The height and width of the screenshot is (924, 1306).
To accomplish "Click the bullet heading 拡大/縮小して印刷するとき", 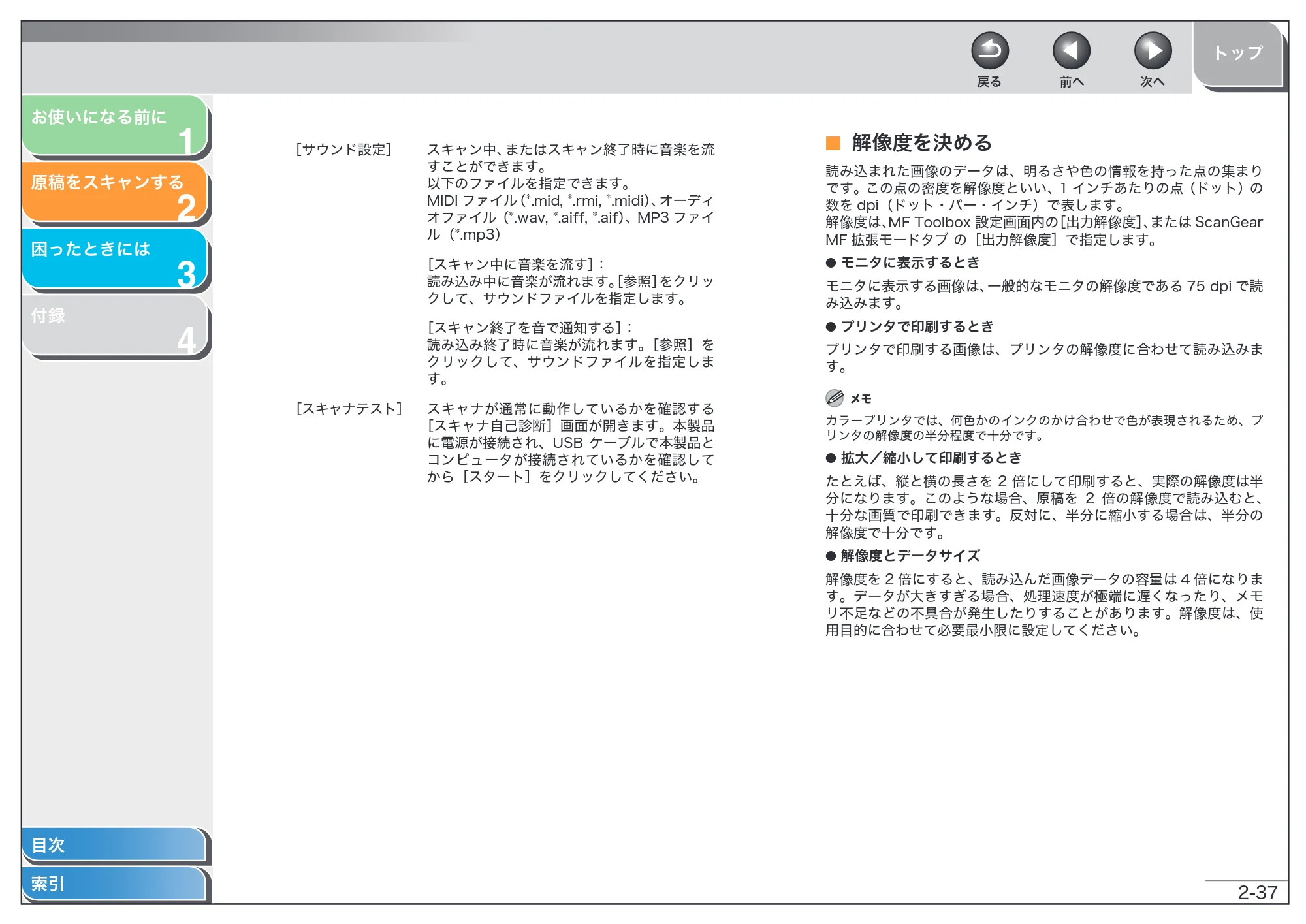I will coord(931,458).
